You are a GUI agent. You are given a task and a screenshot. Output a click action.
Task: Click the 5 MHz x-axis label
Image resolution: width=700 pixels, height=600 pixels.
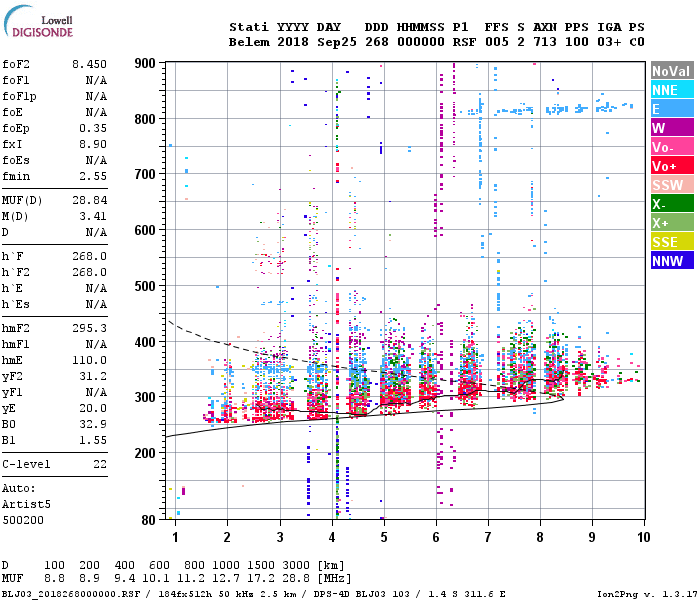pos(384,537)
